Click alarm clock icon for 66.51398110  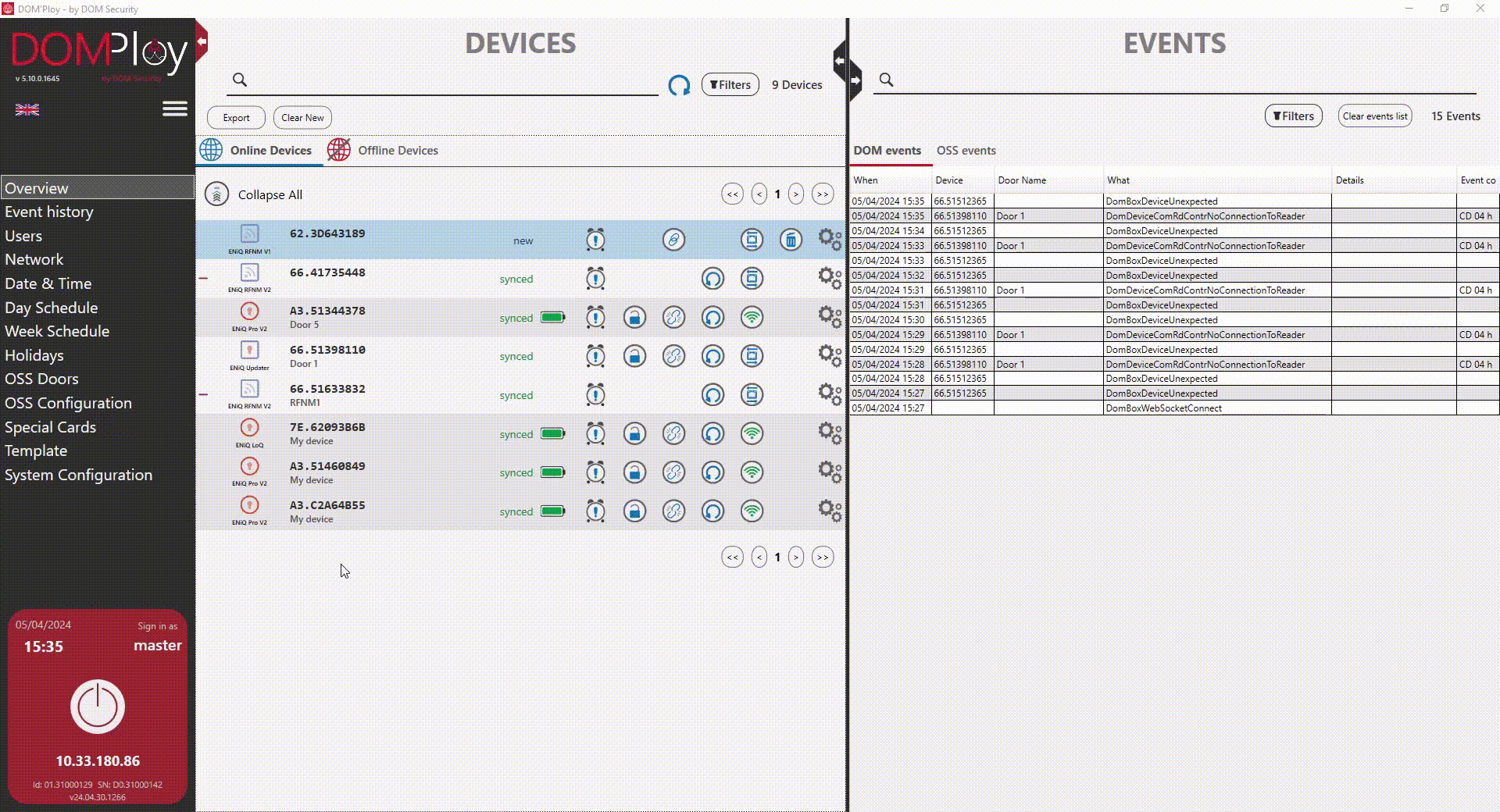(595, 356)
